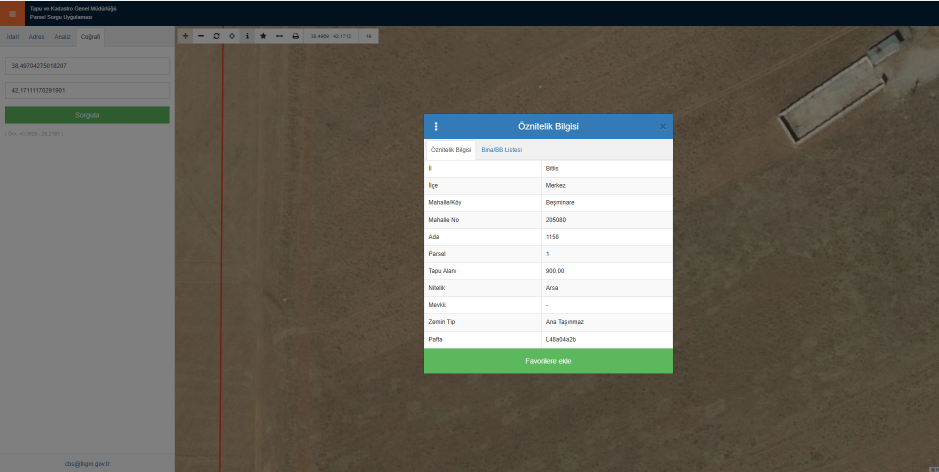The image size is (939, 472).
Task: Select the Öznitelik Bilgisi tab
Action: tap(451, 150)
